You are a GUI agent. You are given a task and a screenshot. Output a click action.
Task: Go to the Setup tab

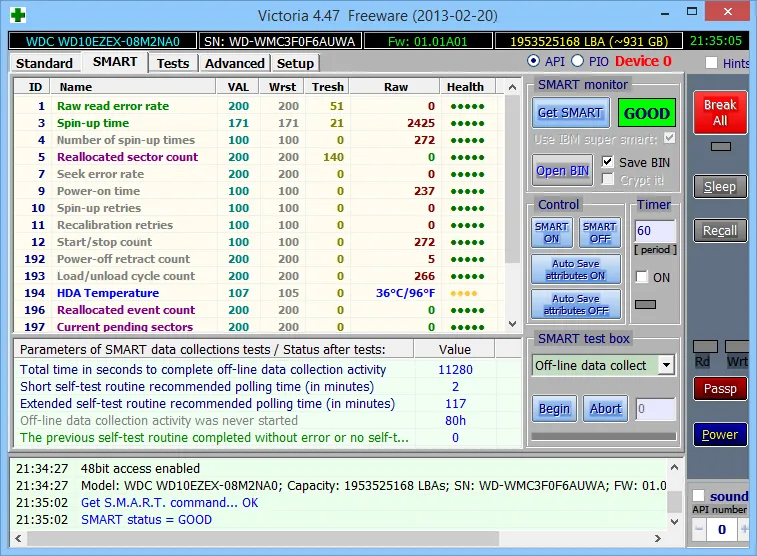point(295,63)
